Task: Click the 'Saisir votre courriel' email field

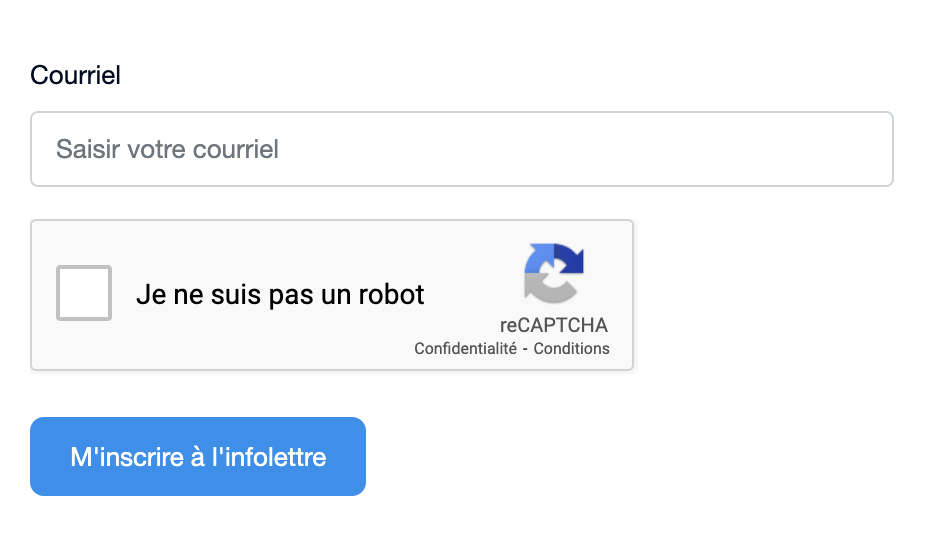Action: click(461, 149)
